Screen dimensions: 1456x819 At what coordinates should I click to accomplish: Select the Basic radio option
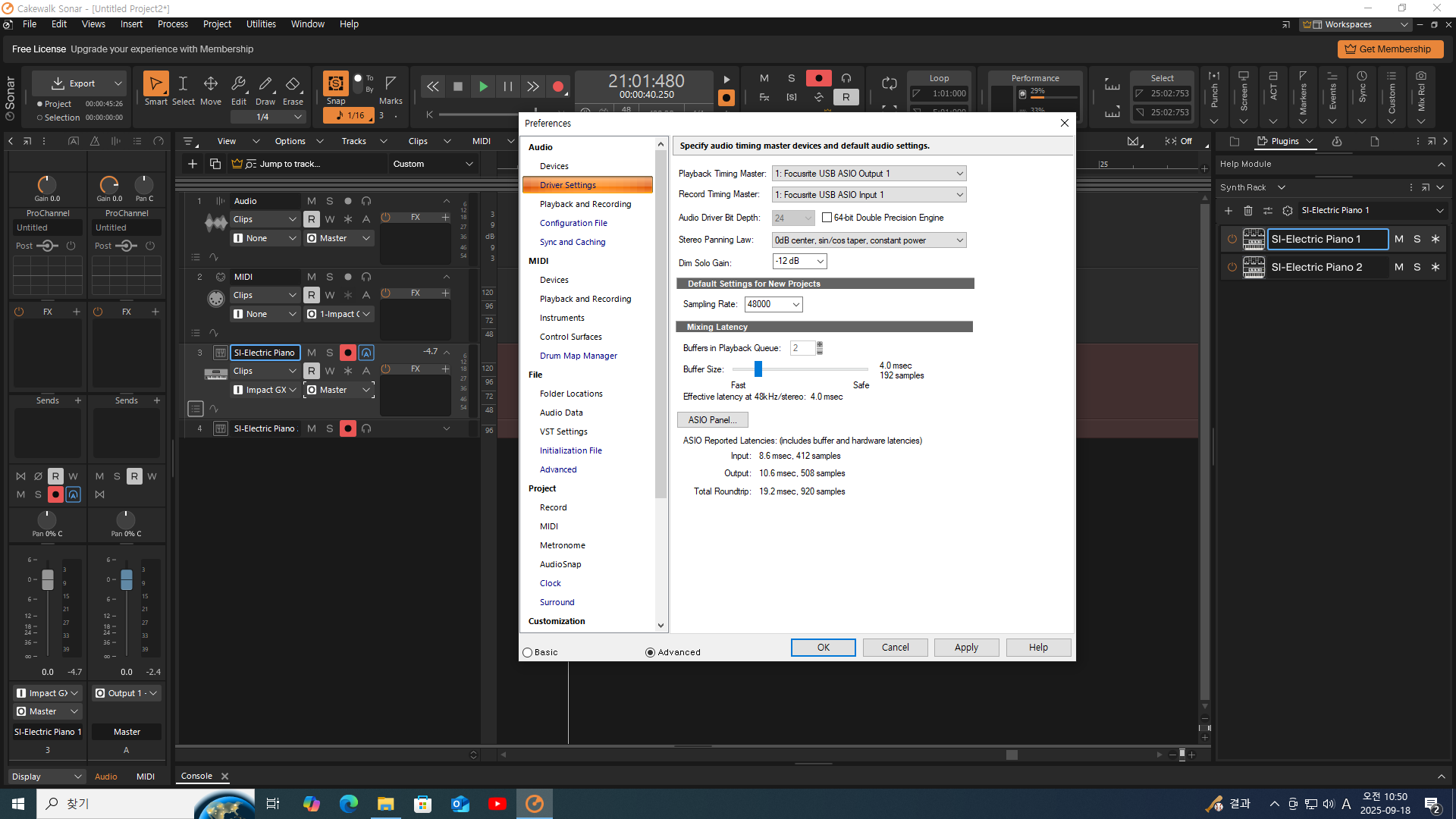click(x=528, y=652)
